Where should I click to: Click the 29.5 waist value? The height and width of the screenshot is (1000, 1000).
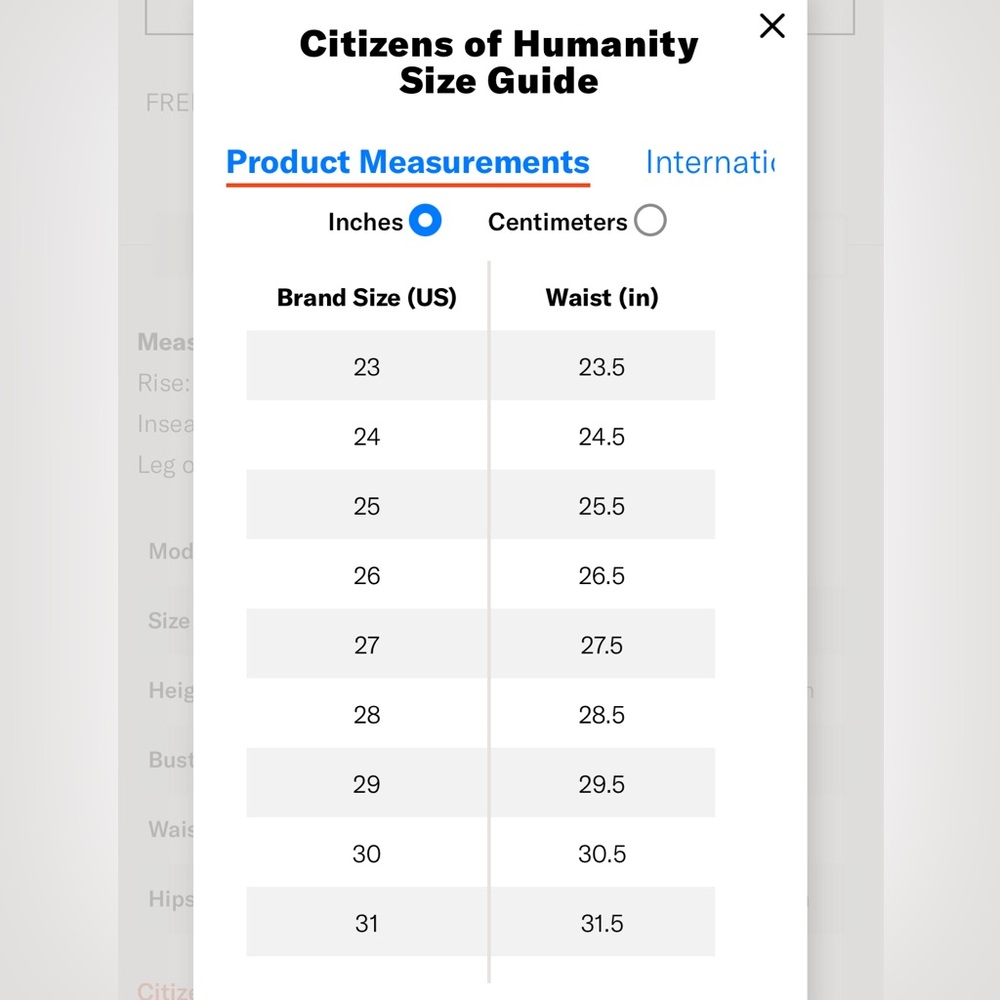point(601,784)
